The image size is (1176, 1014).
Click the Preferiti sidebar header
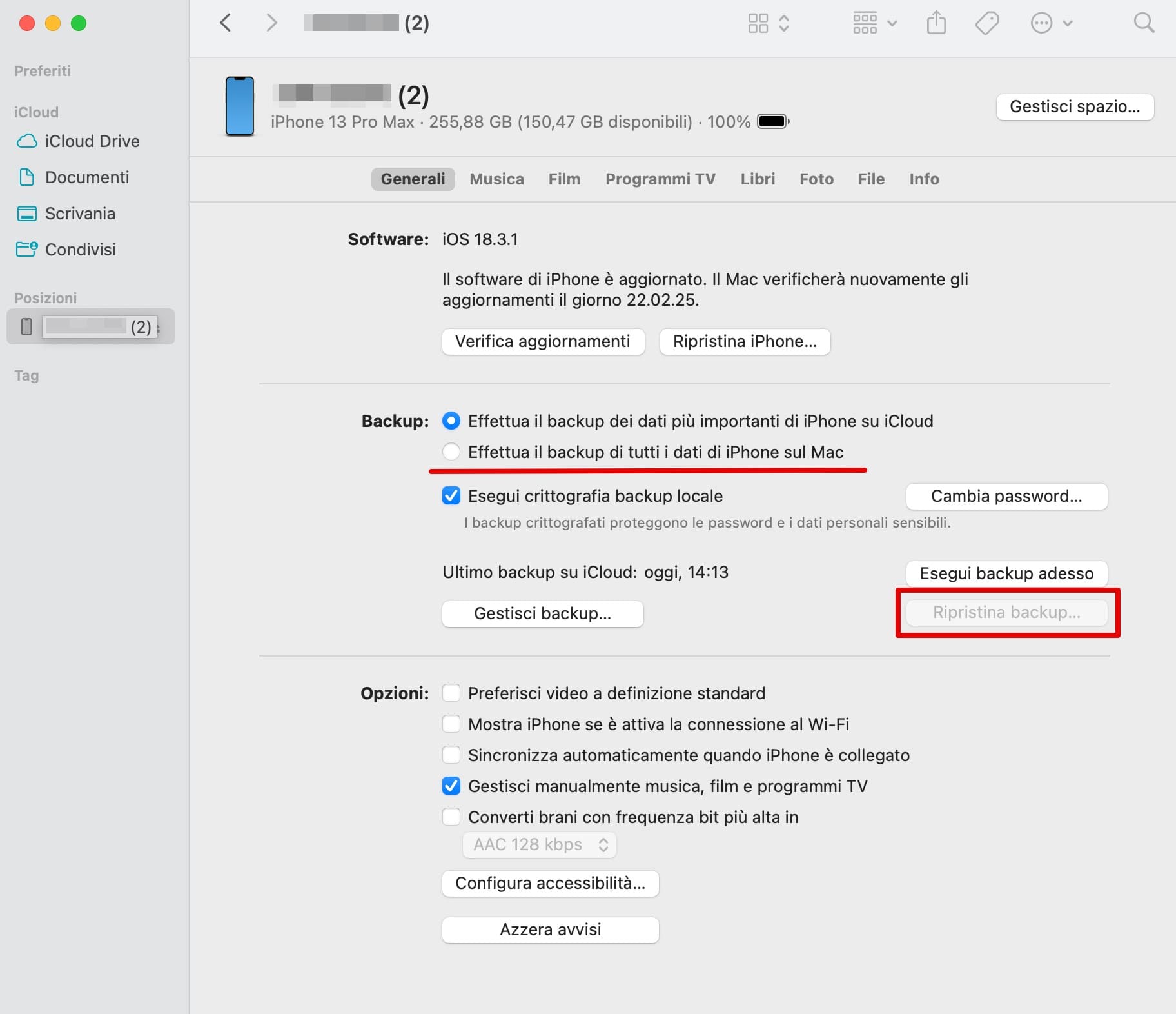[x=43, y=71]
